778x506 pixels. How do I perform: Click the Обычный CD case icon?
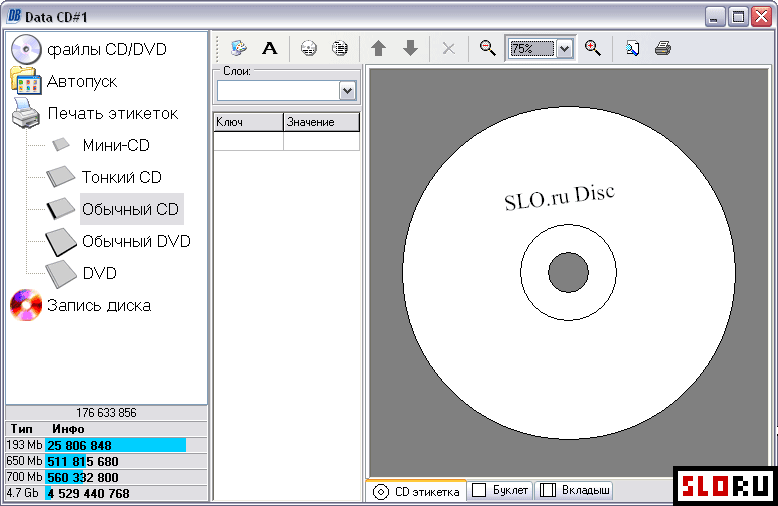coord(61,209)
